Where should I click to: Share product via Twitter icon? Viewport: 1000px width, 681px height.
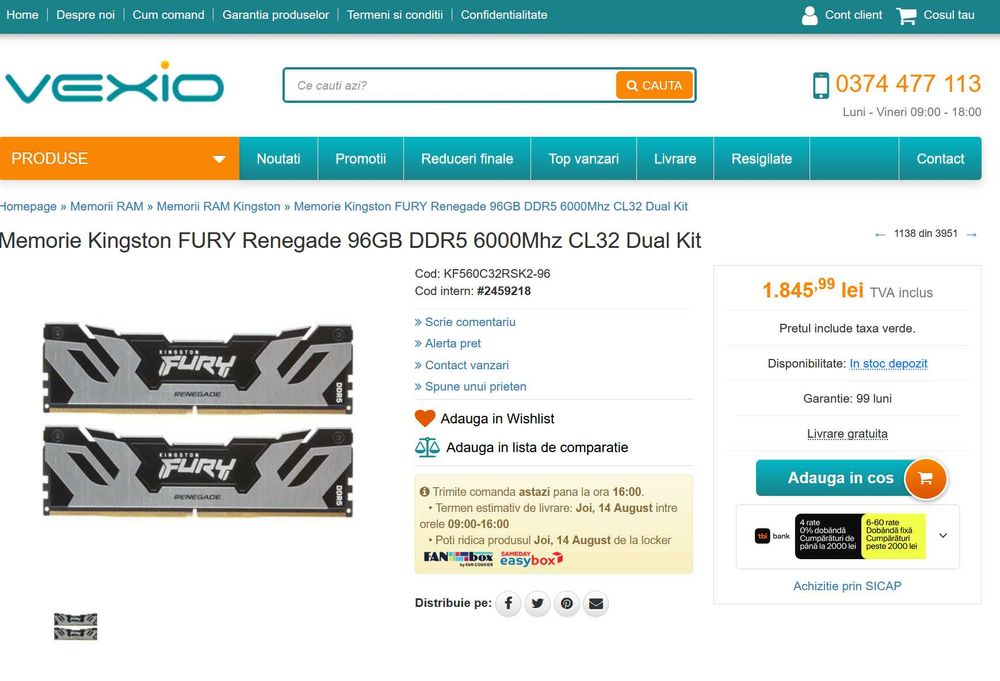pos(538,603)
